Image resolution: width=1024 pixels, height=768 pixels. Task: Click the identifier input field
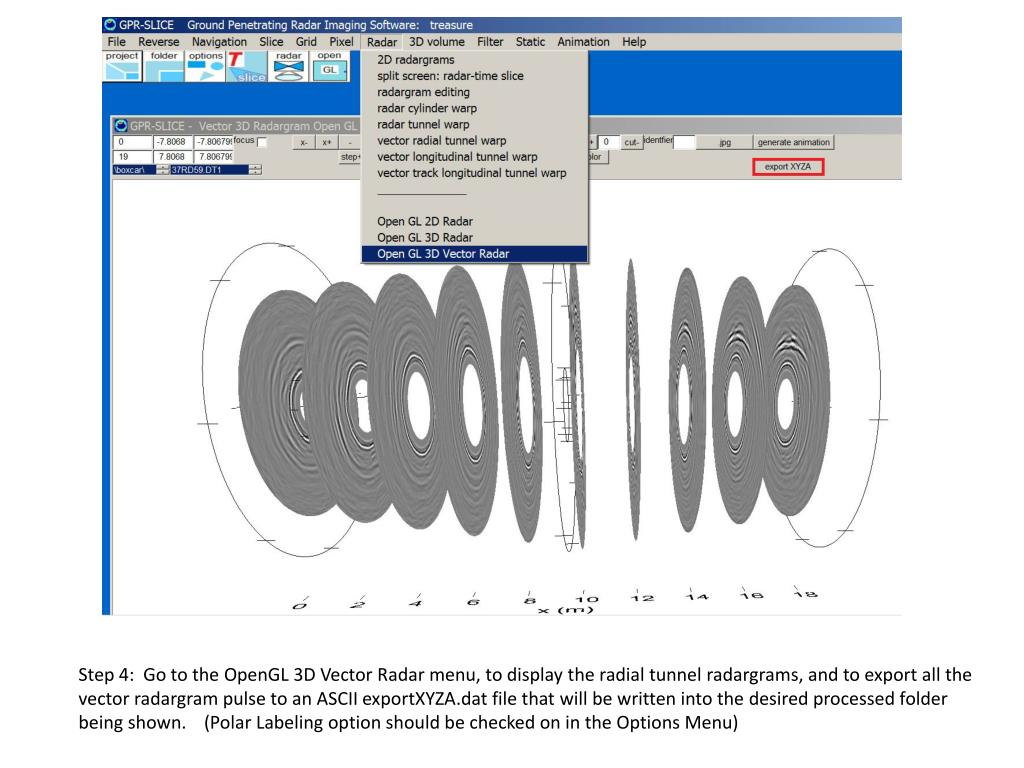[684, 142]
